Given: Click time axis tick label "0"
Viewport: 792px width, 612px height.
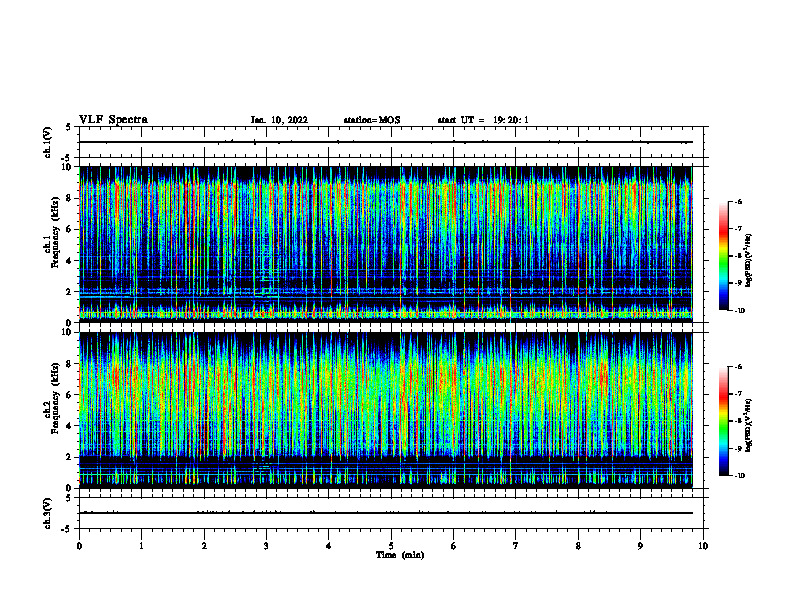Looking at the screenshot, I should point(79,546).
